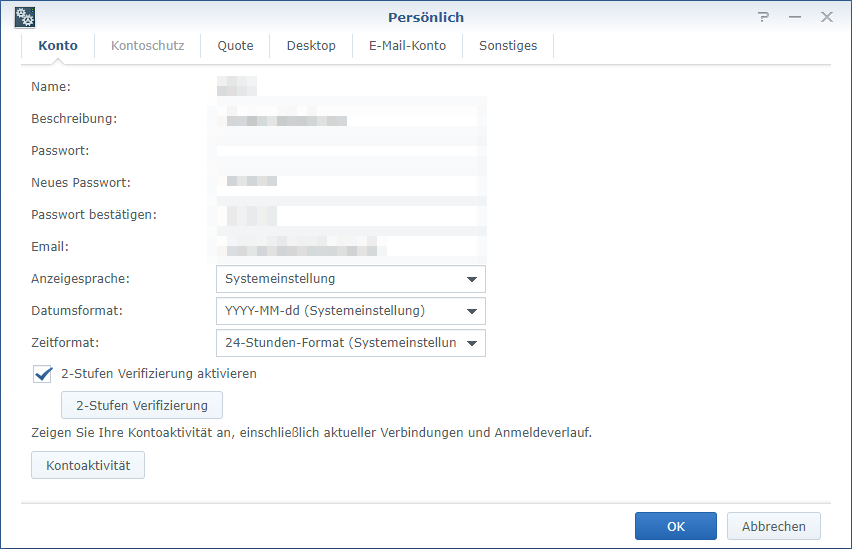The height and width of the screenshot is (549, 852).
Task: Cancel with the Abbrechen button
Action: point(774,526)
